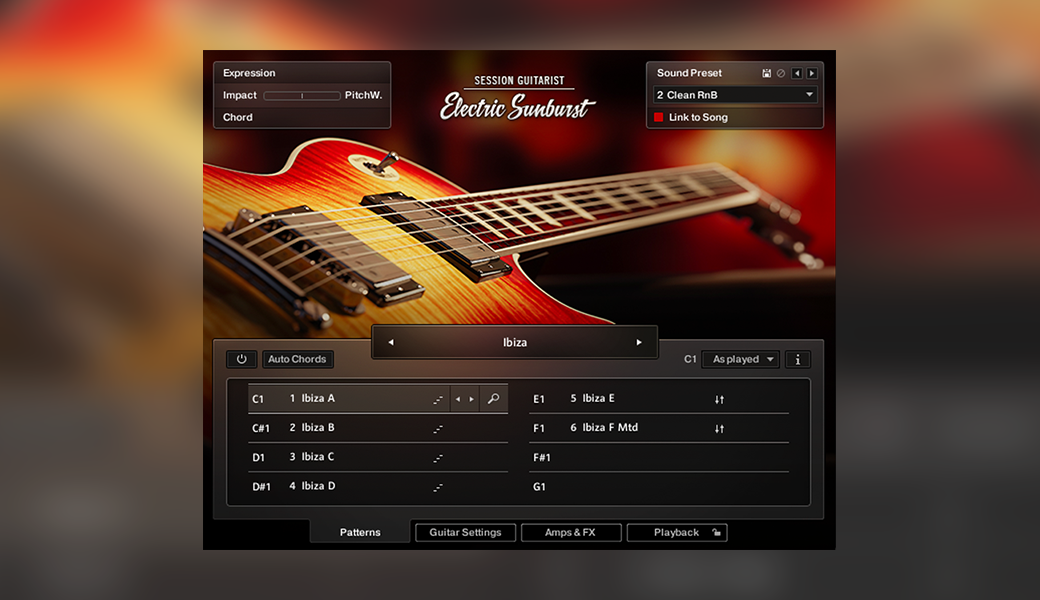Select pattern slot D#1 '4 Ibiza D'
Image resolution: width=1040 pixels, height=600 pixels.
pos(378,486)
